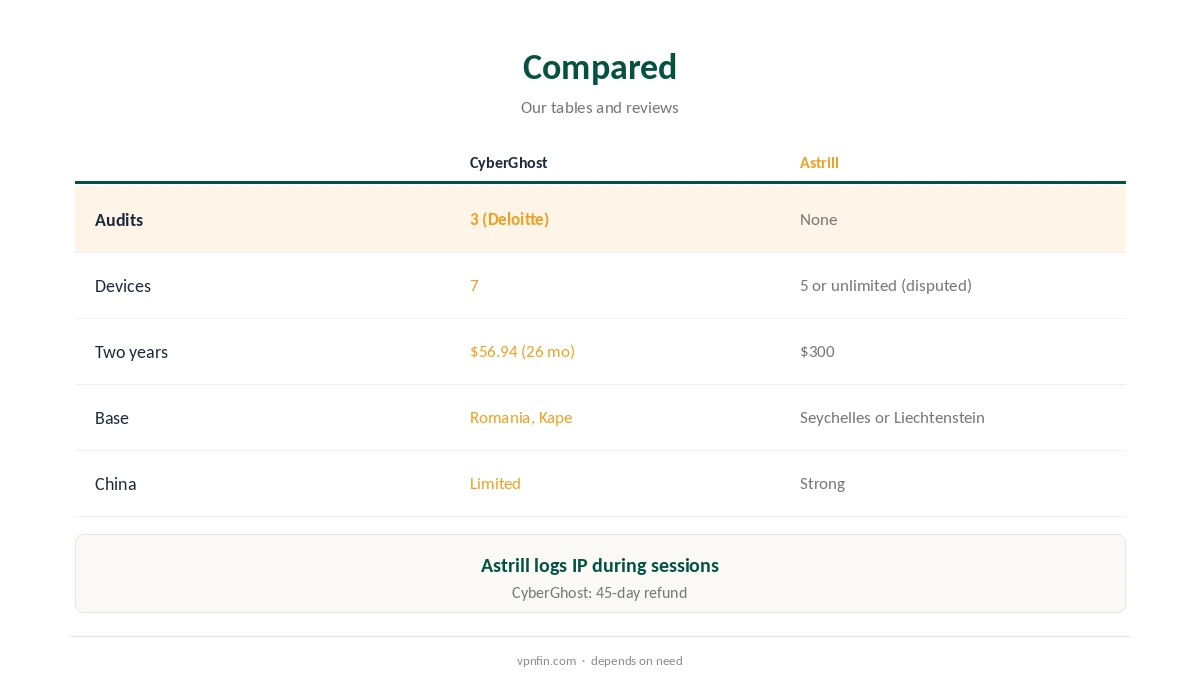
Task: Click 'Seychelles or Liechtenstein' cell
Action: pyautogui.click(x=892, y=418)
